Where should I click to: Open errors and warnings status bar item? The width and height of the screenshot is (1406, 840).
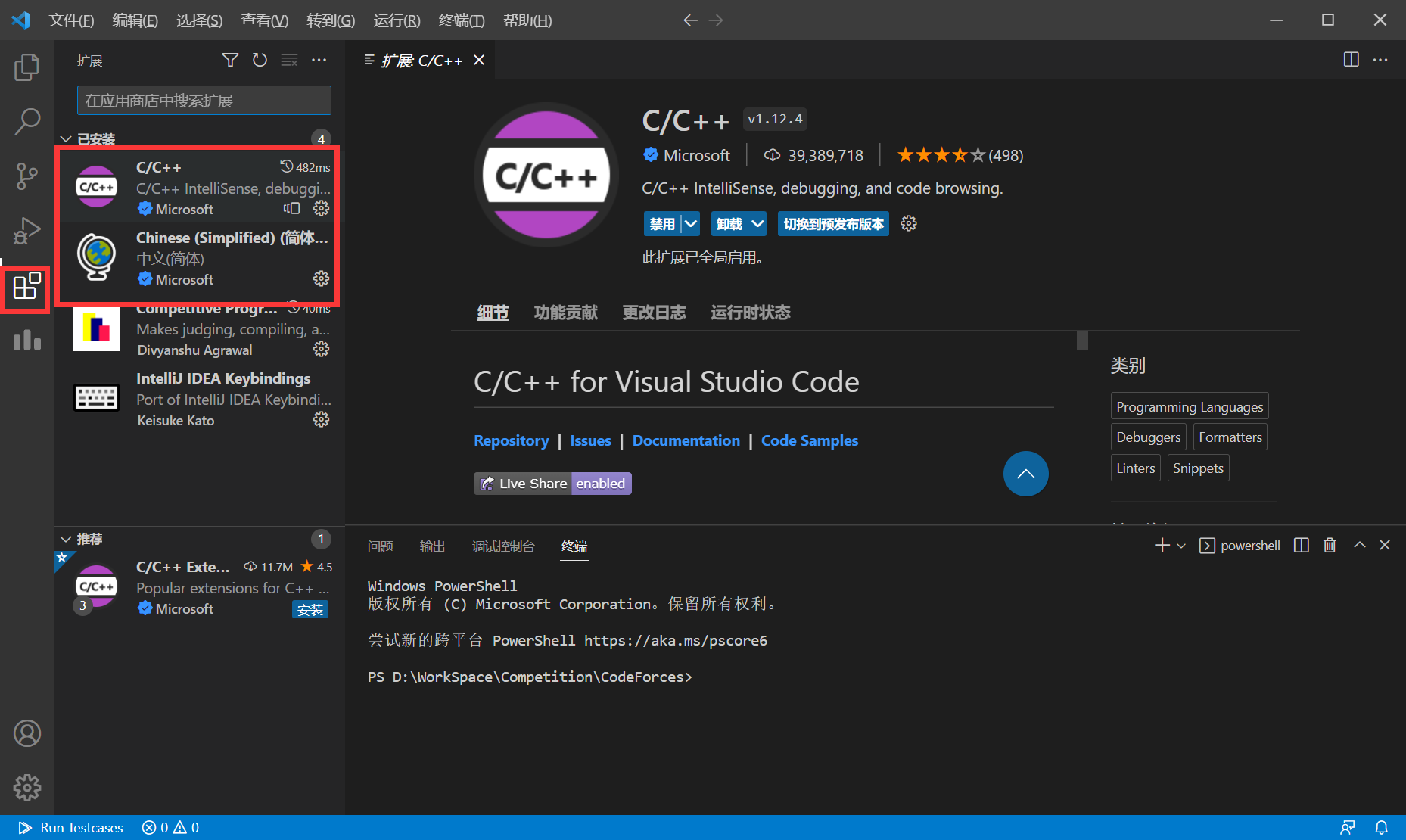click(x=170, y=827)
